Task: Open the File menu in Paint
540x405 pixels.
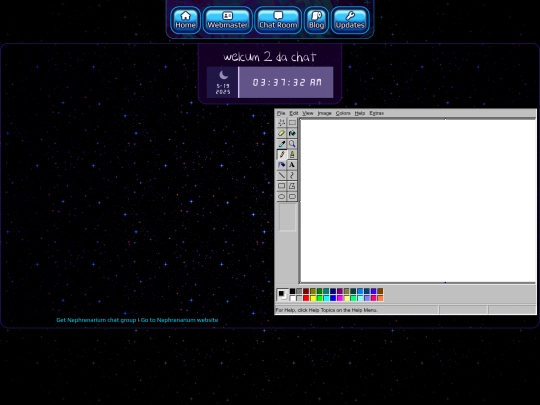Action: [x=281, y=113]
